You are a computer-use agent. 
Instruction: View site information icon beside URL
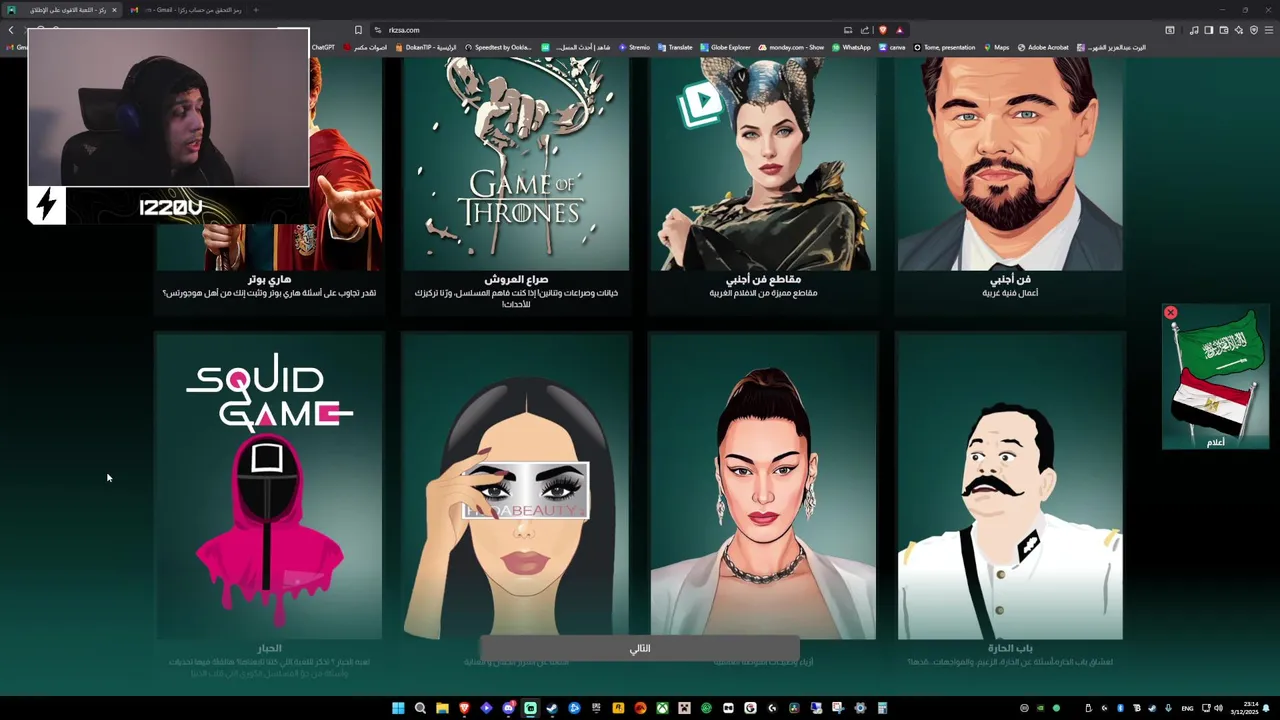click(378, 30)
